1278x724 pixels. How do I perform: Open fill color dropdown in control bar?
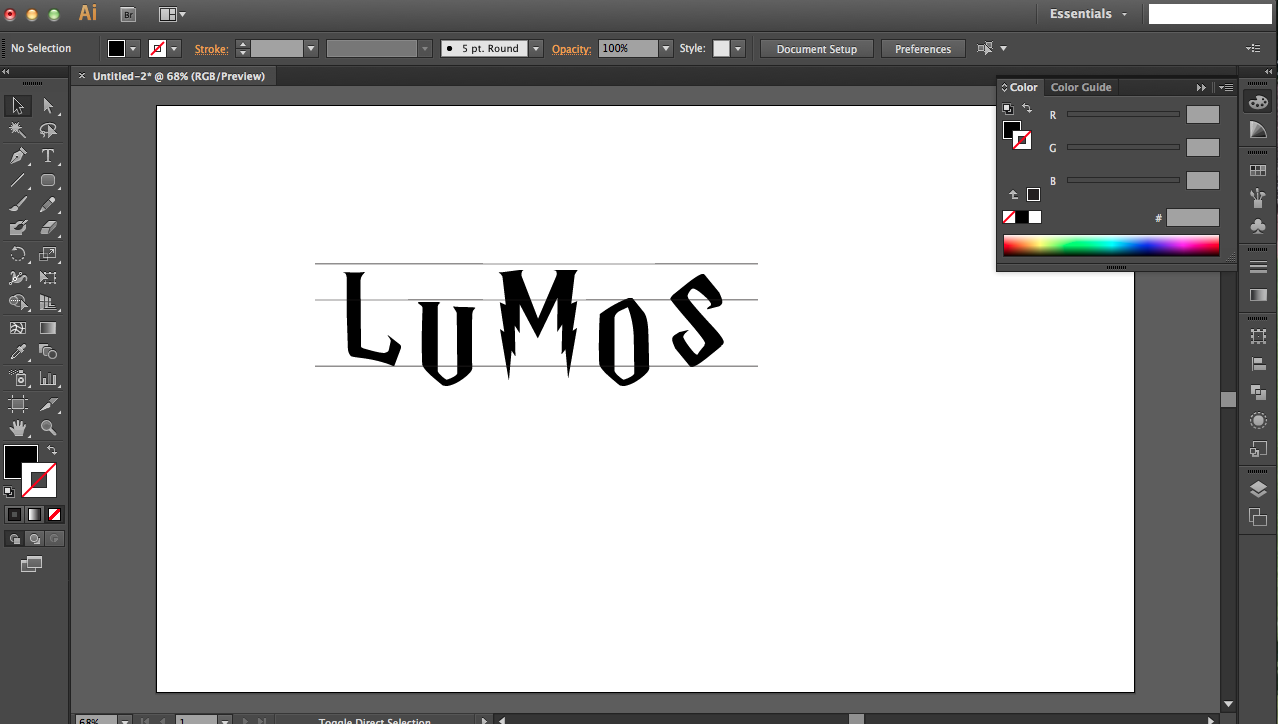click(133, 48)
